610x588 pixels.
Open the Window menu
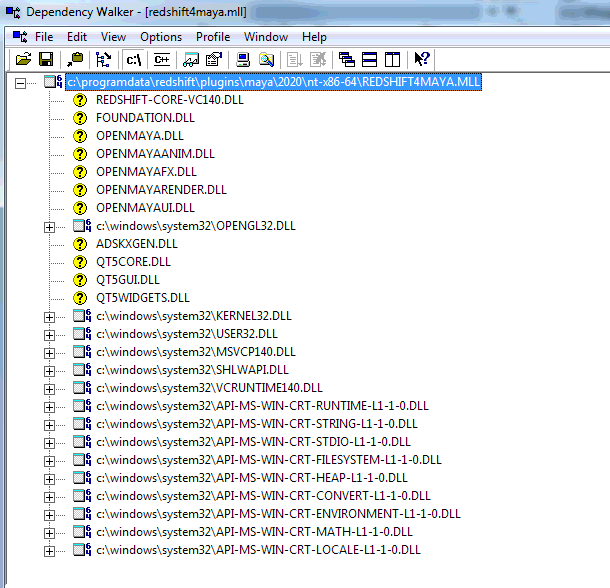pos(266,37)
